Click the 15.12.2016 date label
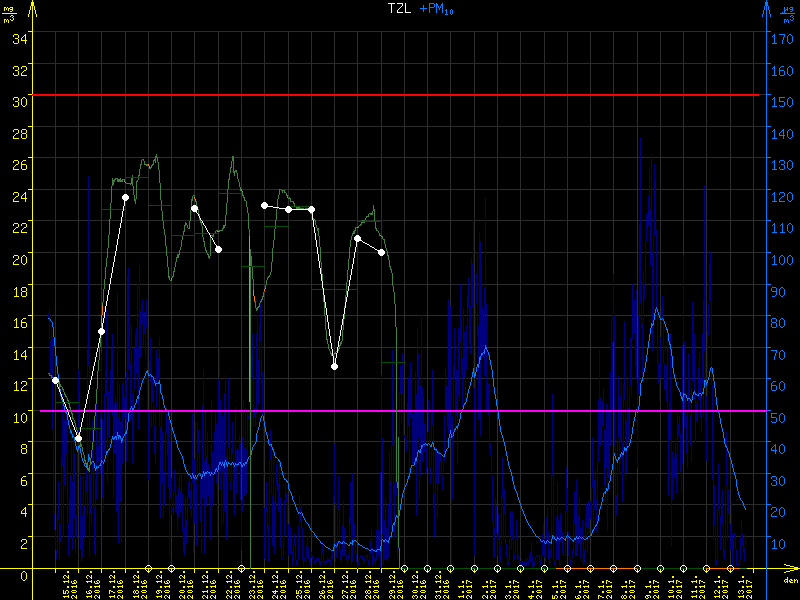 (x=66, y=586)
